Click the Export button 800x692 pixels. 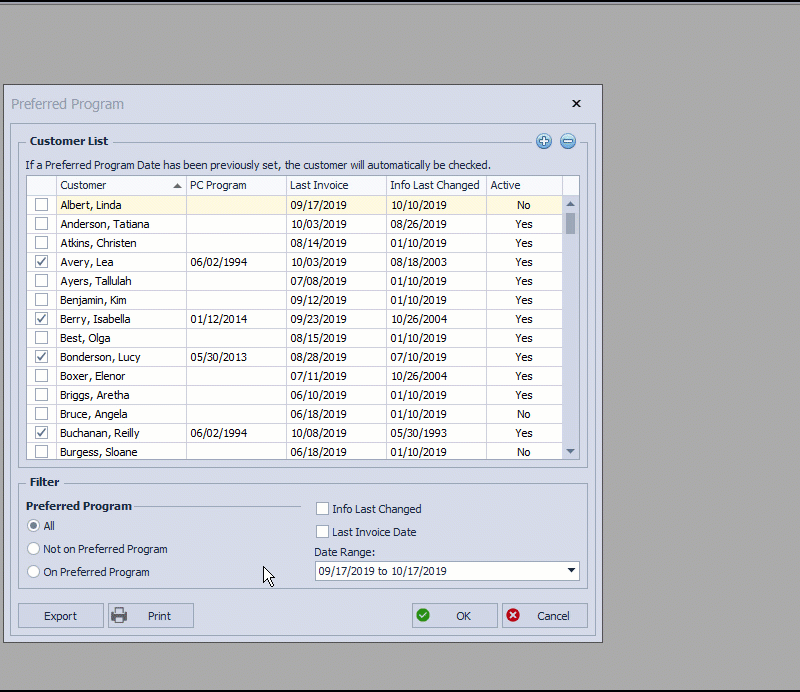pyautogui.click(x=61, y=615)
